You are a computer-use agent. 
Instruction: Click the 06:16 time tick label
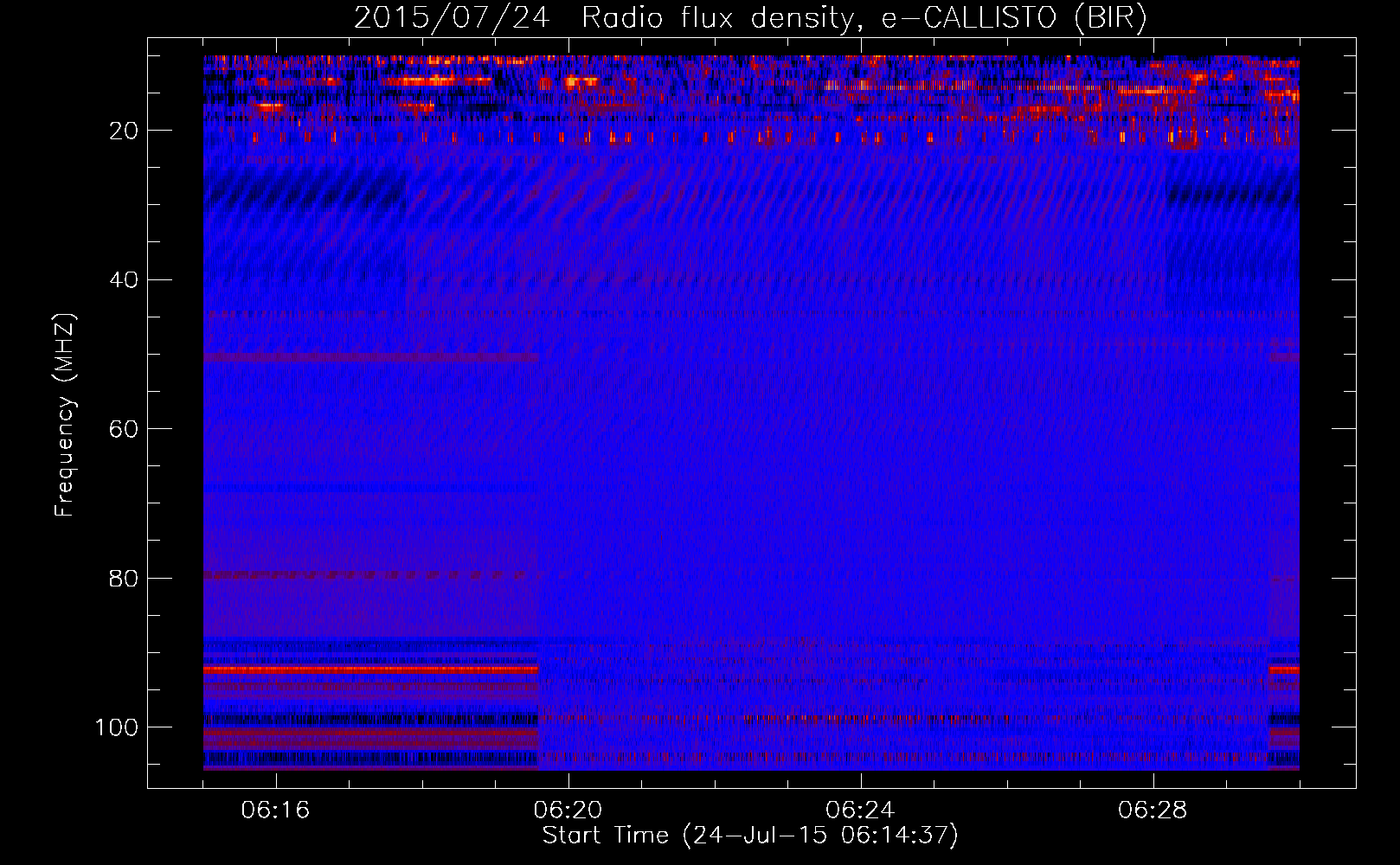[x=275, y=811]
